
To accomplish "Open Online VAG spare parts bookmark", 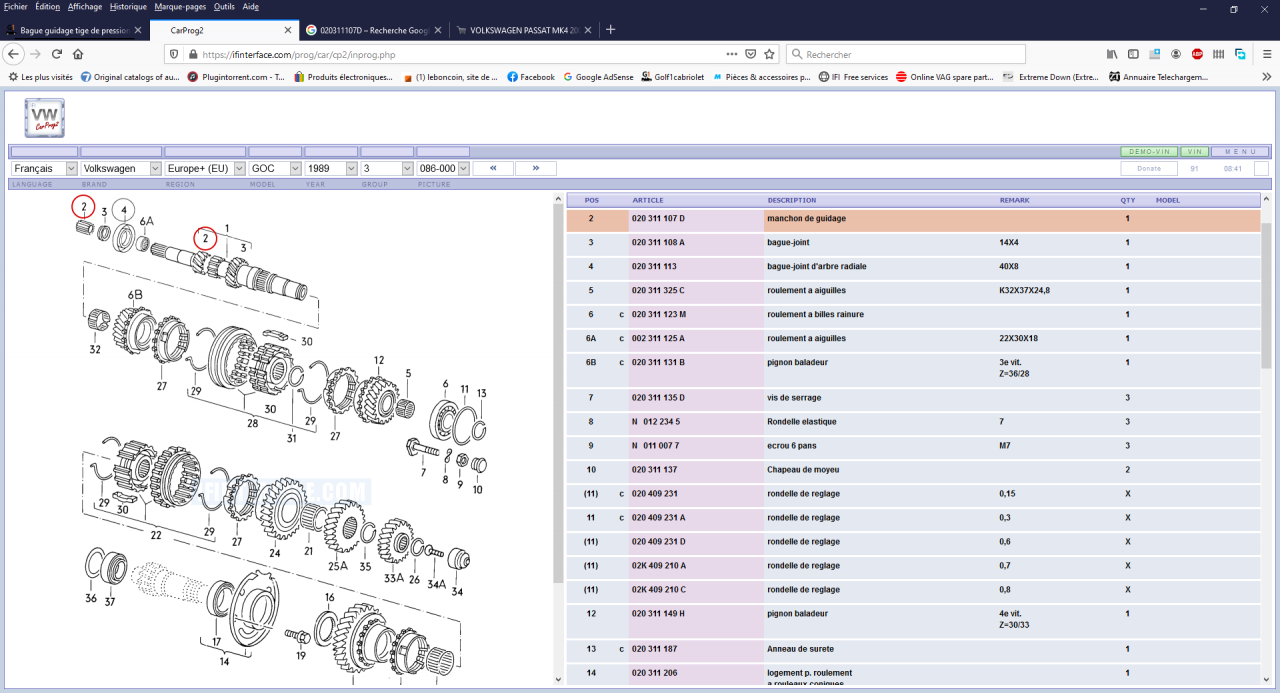I will [945, 77].
